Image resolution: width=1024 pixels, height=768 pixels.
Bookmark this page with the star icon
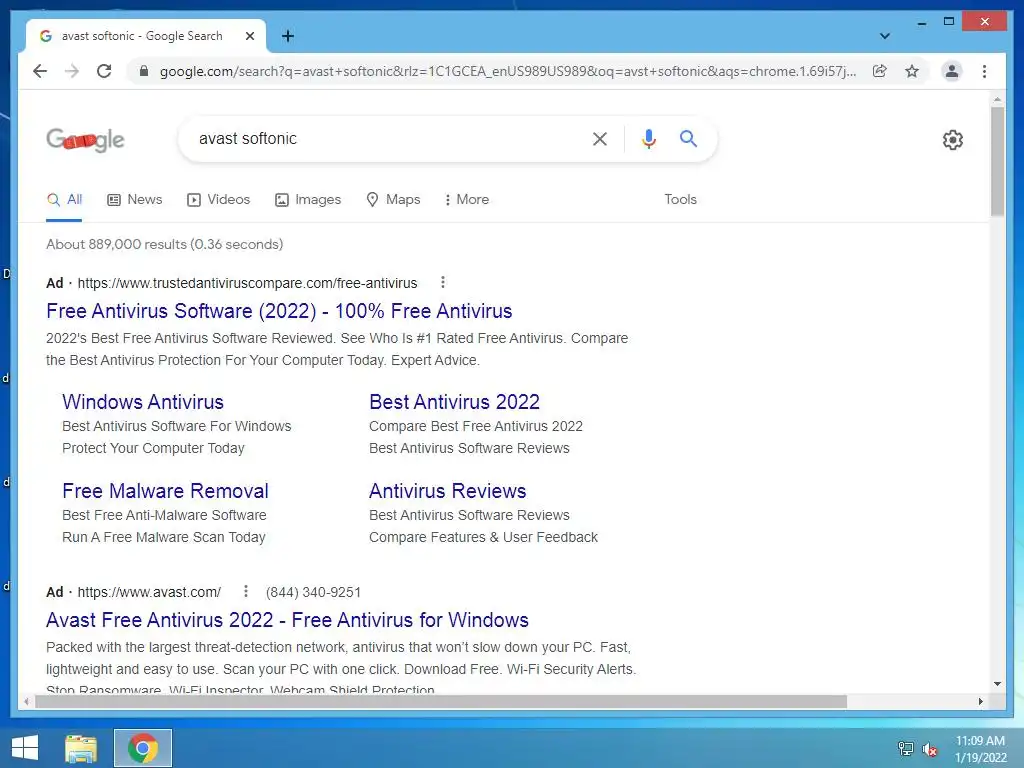[x=912, y=71]
